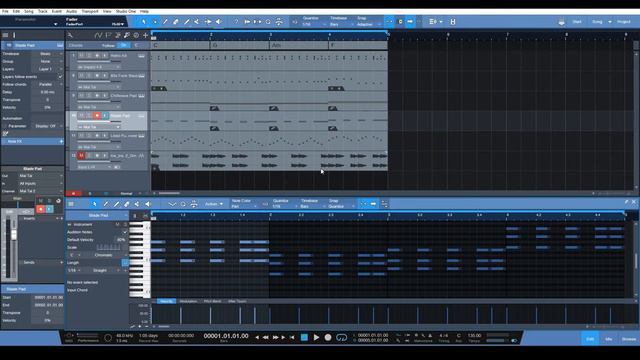The height and width of the screenshot is (360, 640).
Task: Open the track list hamburger icon
Action: 5,36
